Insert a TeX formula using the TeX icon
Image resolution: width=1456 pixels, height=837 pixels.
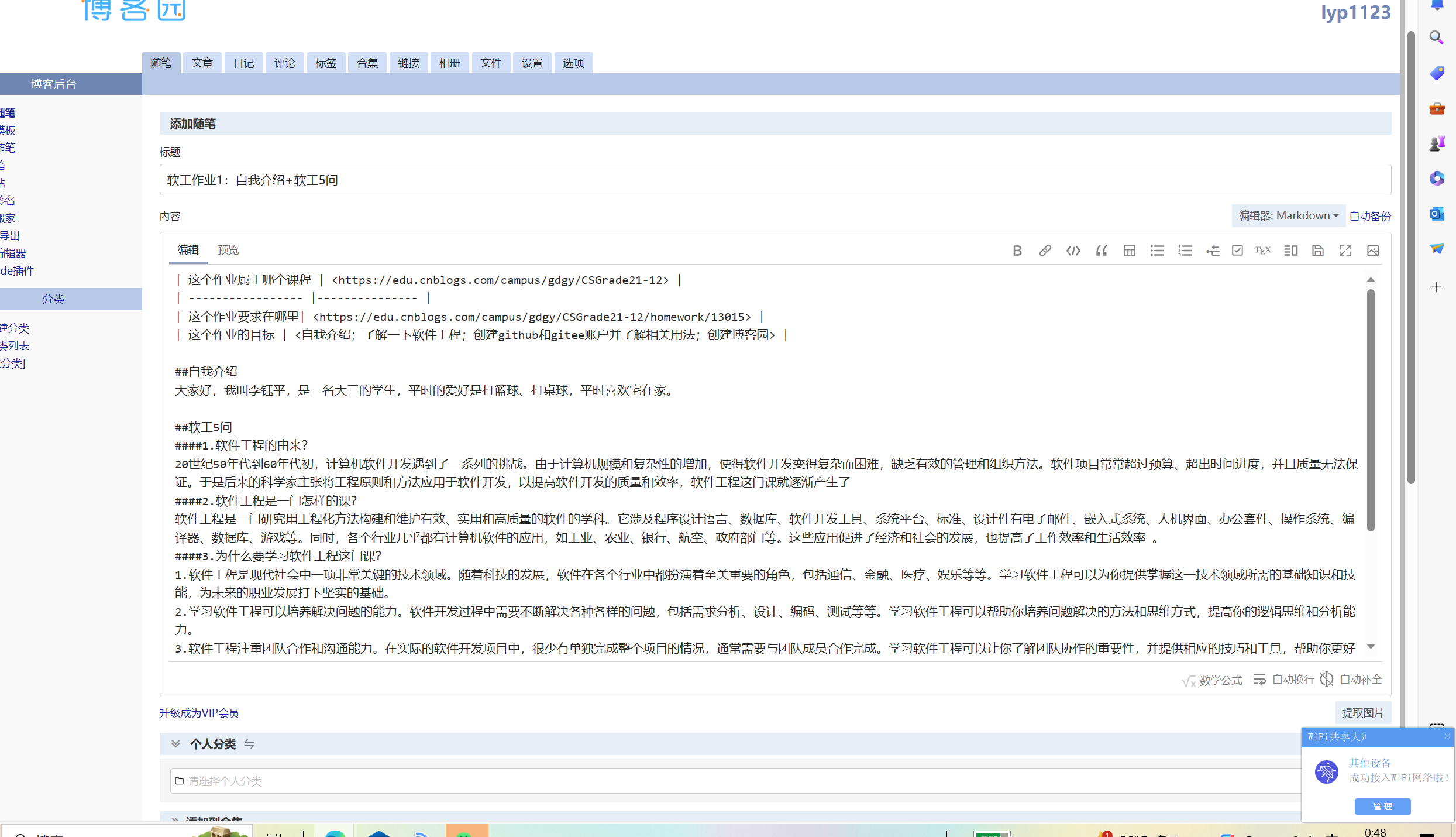1262,251
